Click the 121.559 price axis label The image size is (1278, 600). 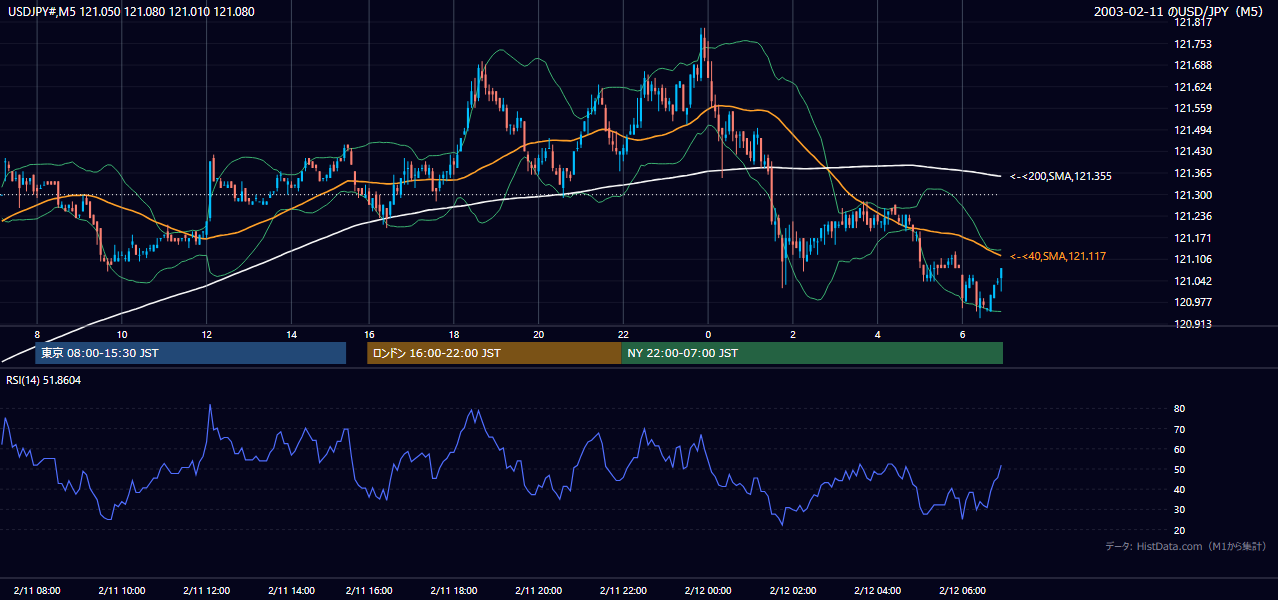(x=1194, y=108)
